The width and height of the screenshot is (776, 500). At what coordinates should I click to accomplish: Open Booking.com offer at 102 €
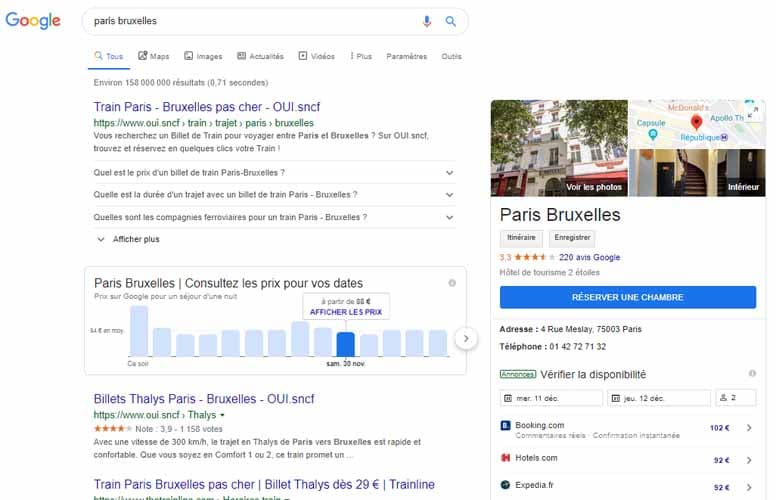tap(628, 429)
